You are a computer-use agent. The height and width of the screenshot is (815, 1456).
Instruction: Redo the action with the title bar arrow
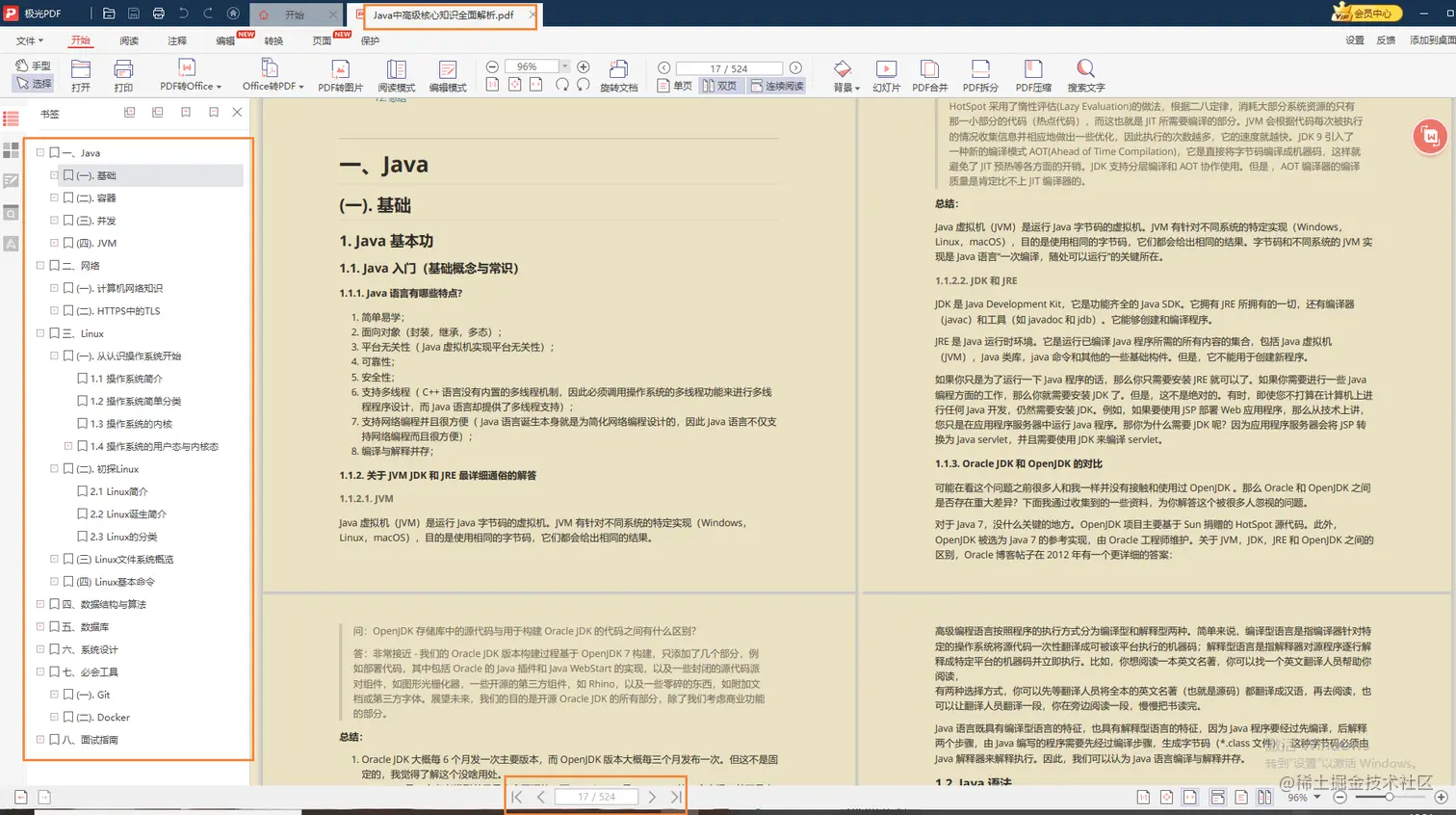pos(208,13)
